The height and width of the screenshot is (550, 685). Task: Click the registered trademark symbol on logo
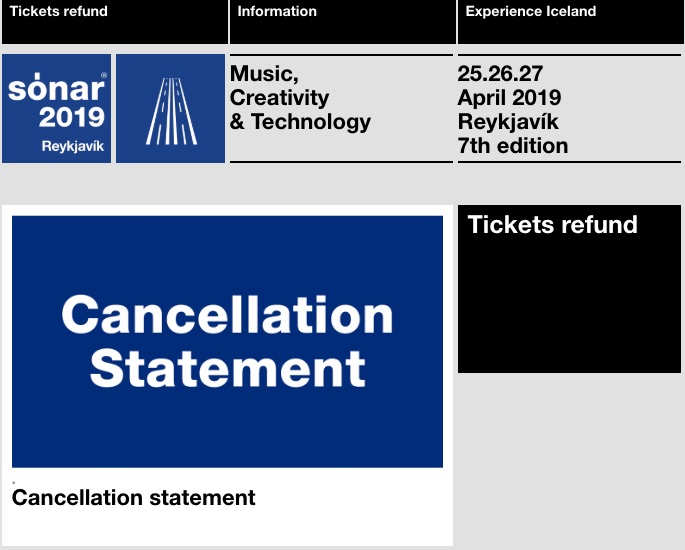[104, 76]
